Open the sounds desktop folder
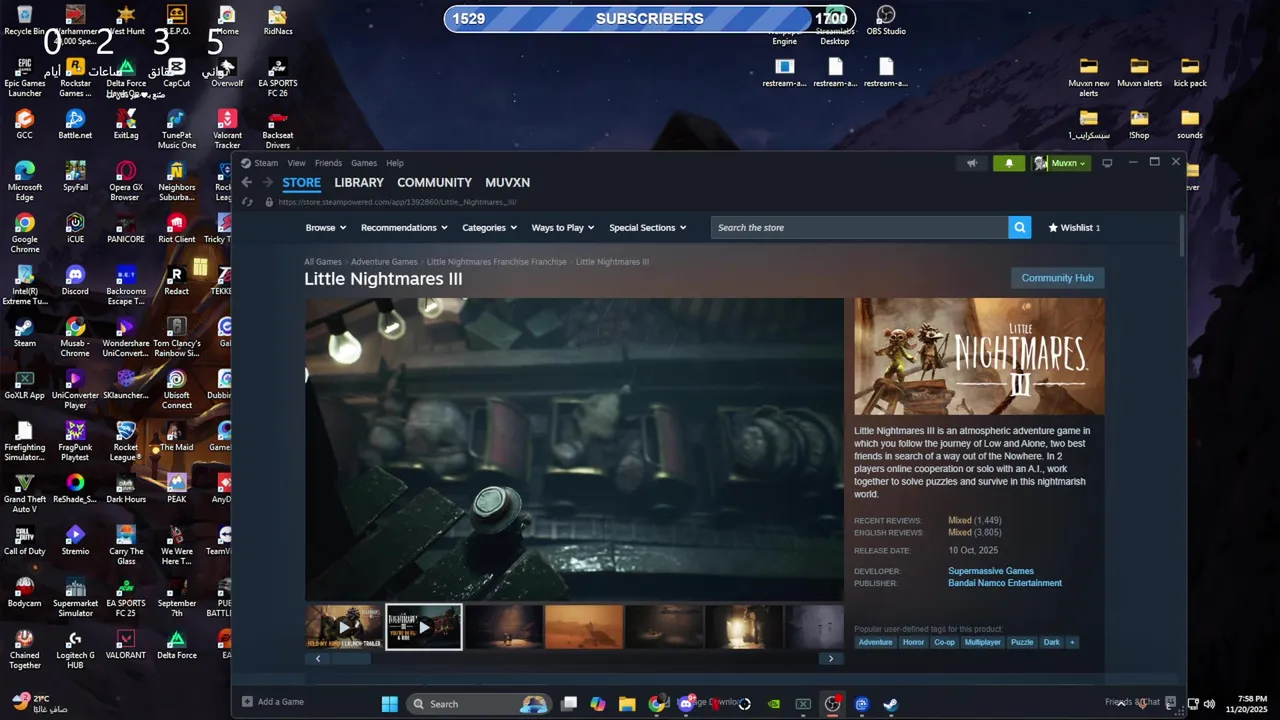This screenshot has height=720, width=1280. click(1189, 124)
